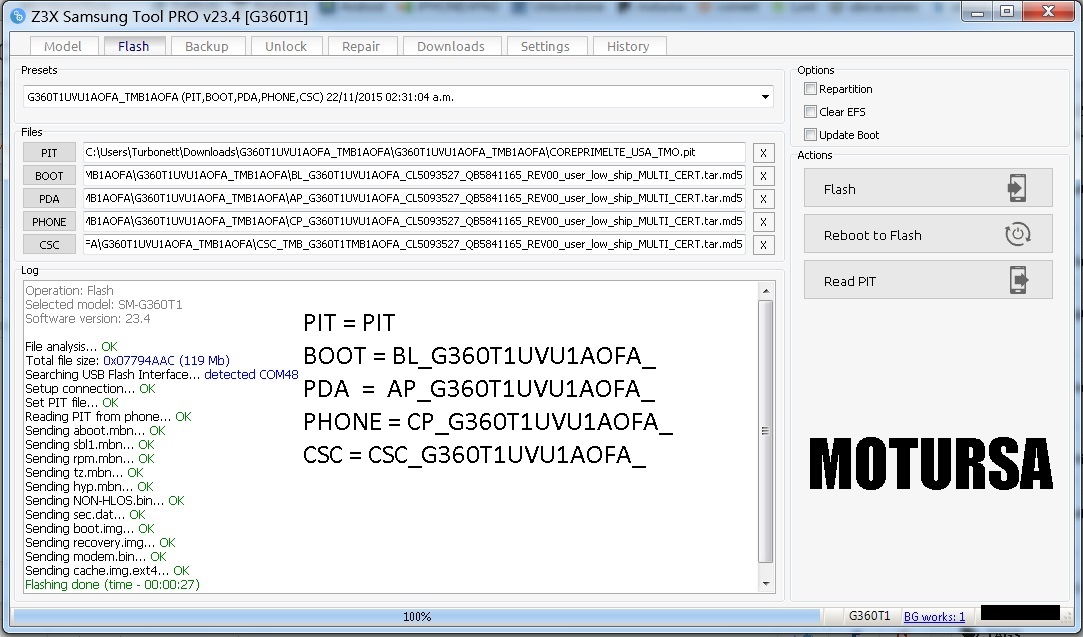
Task: Click the G360T1 status bar model label
Action: point(869,616)
